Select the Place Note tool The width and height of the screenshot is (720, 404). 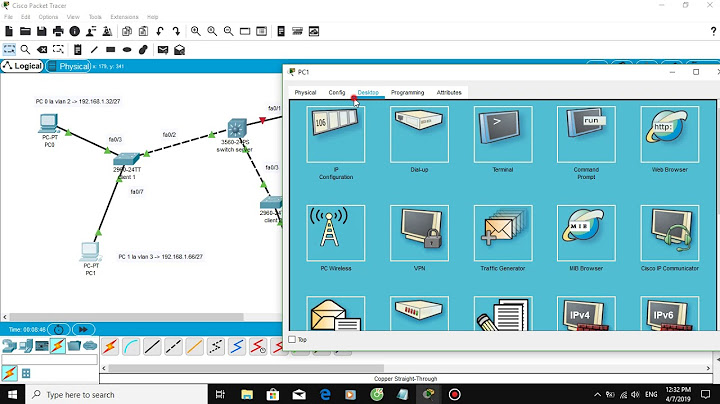(x=78, y=50)
